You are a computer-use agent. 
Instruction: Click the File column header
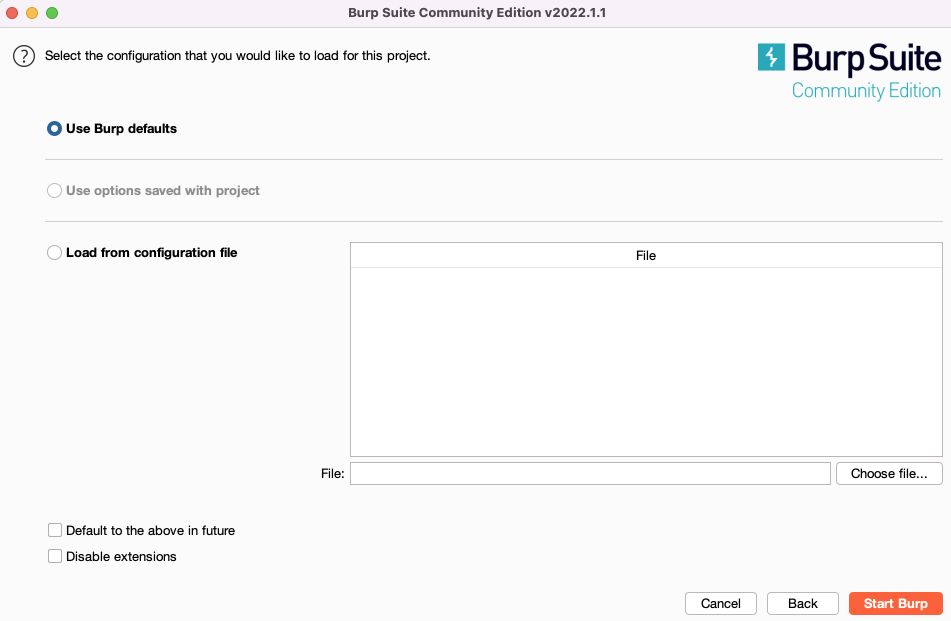pos(645,255)
